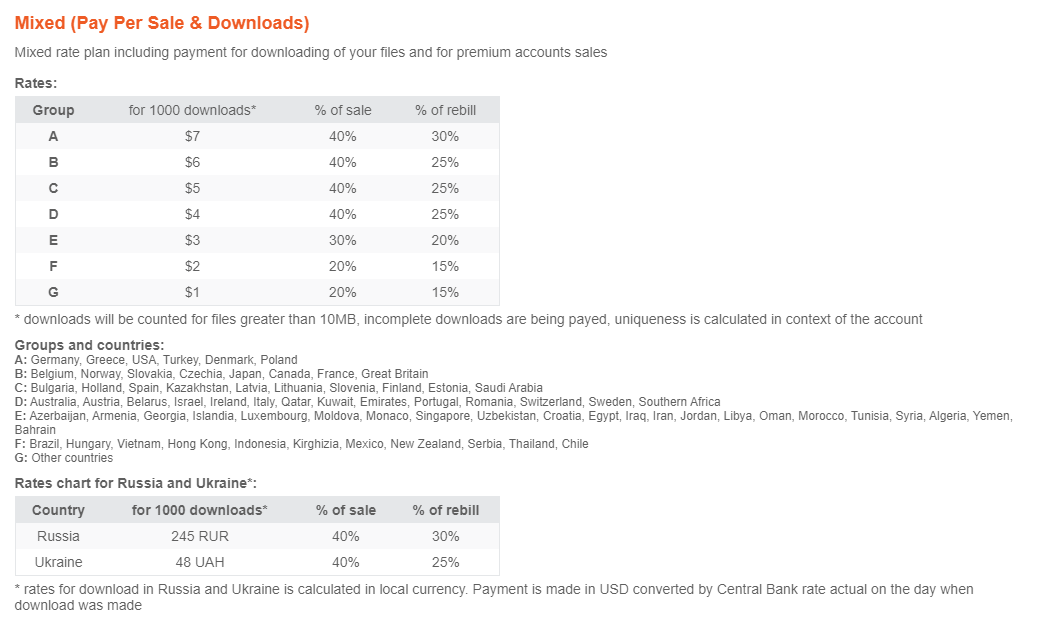
Task: Click the "% of sale" header in first table
Action: pyautogui.click(x=343, y=110)
